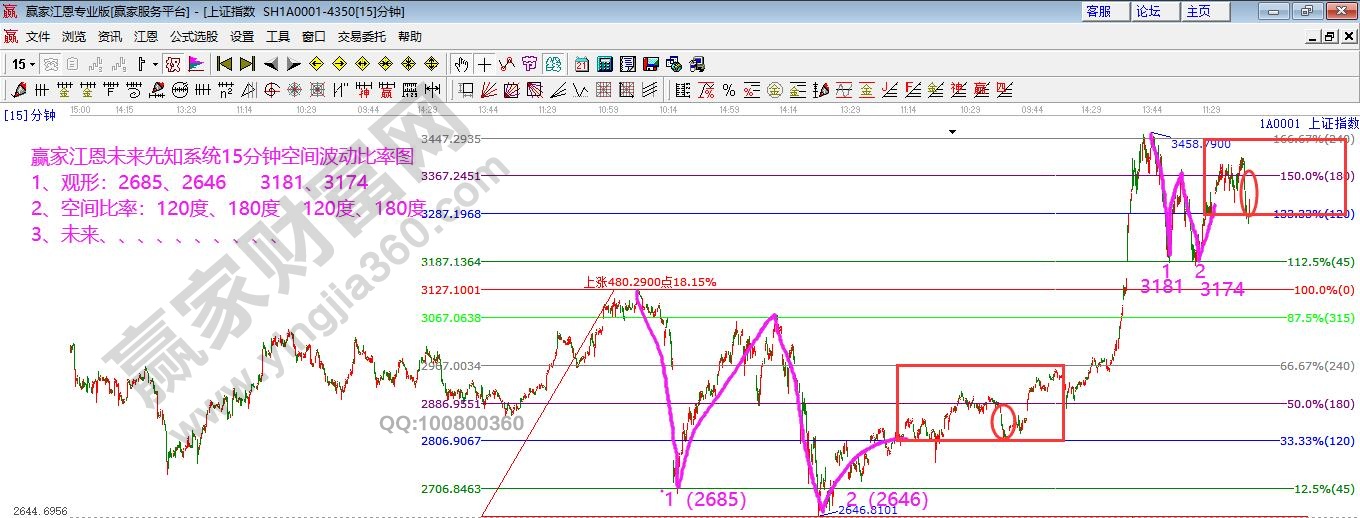Open the calculator icon in toolbar
1360x518 pixels.
(x=604, y=64)
